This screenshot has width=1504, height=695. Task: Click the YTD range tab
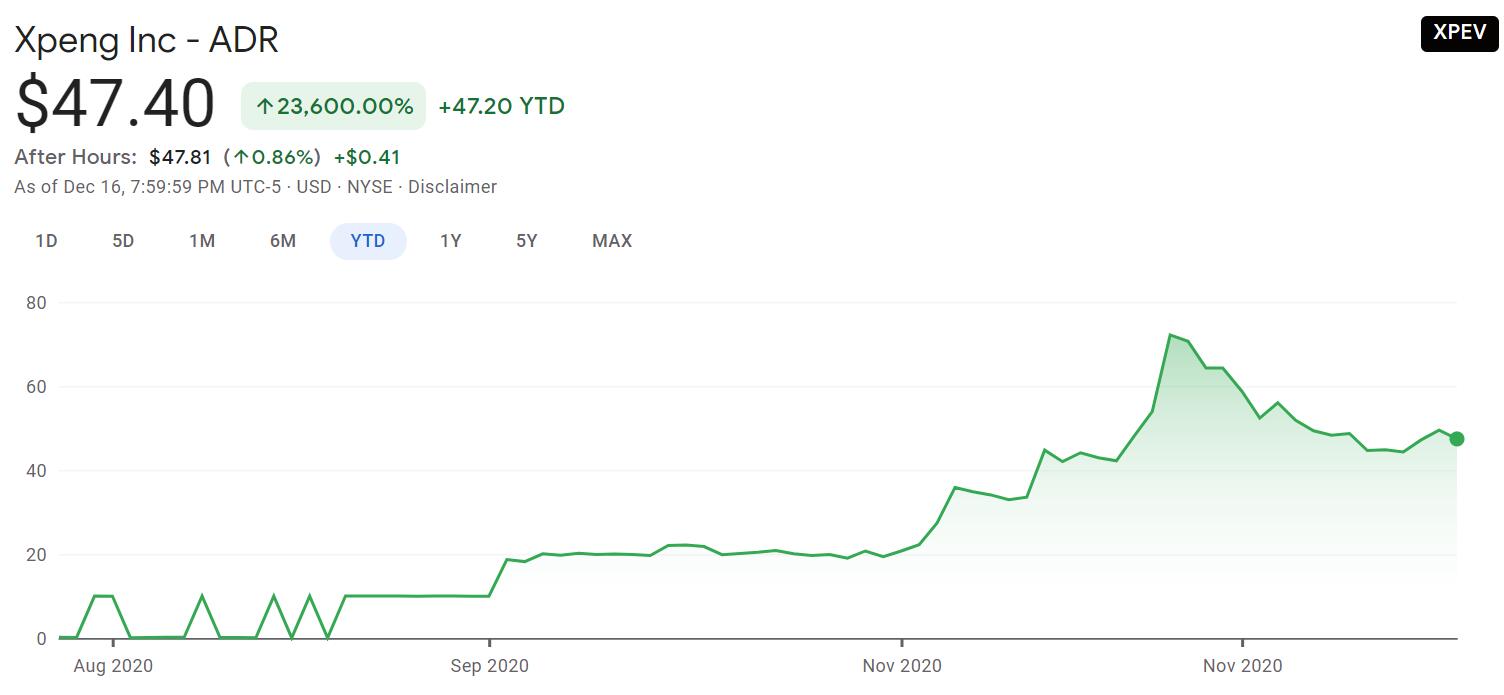(368, 241)
